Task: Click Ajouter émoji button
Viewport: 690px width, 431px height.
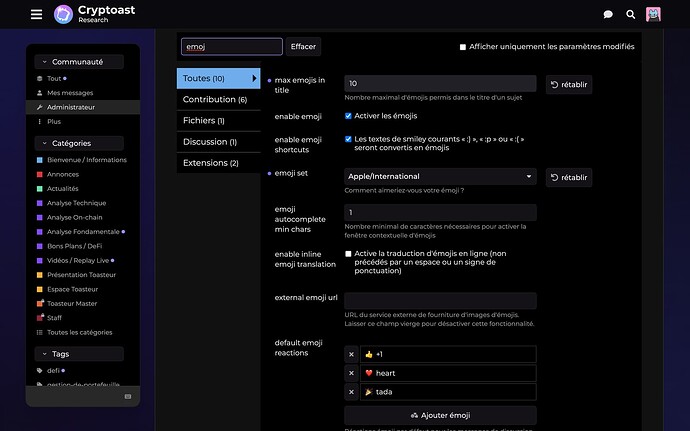Action: 440,416
